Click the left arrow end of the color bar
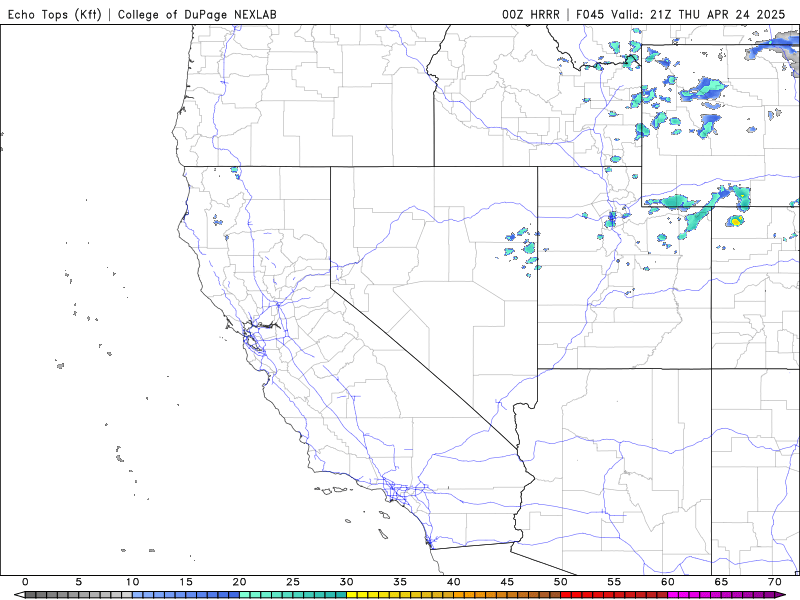800x600 pixels. click(20, 595)
